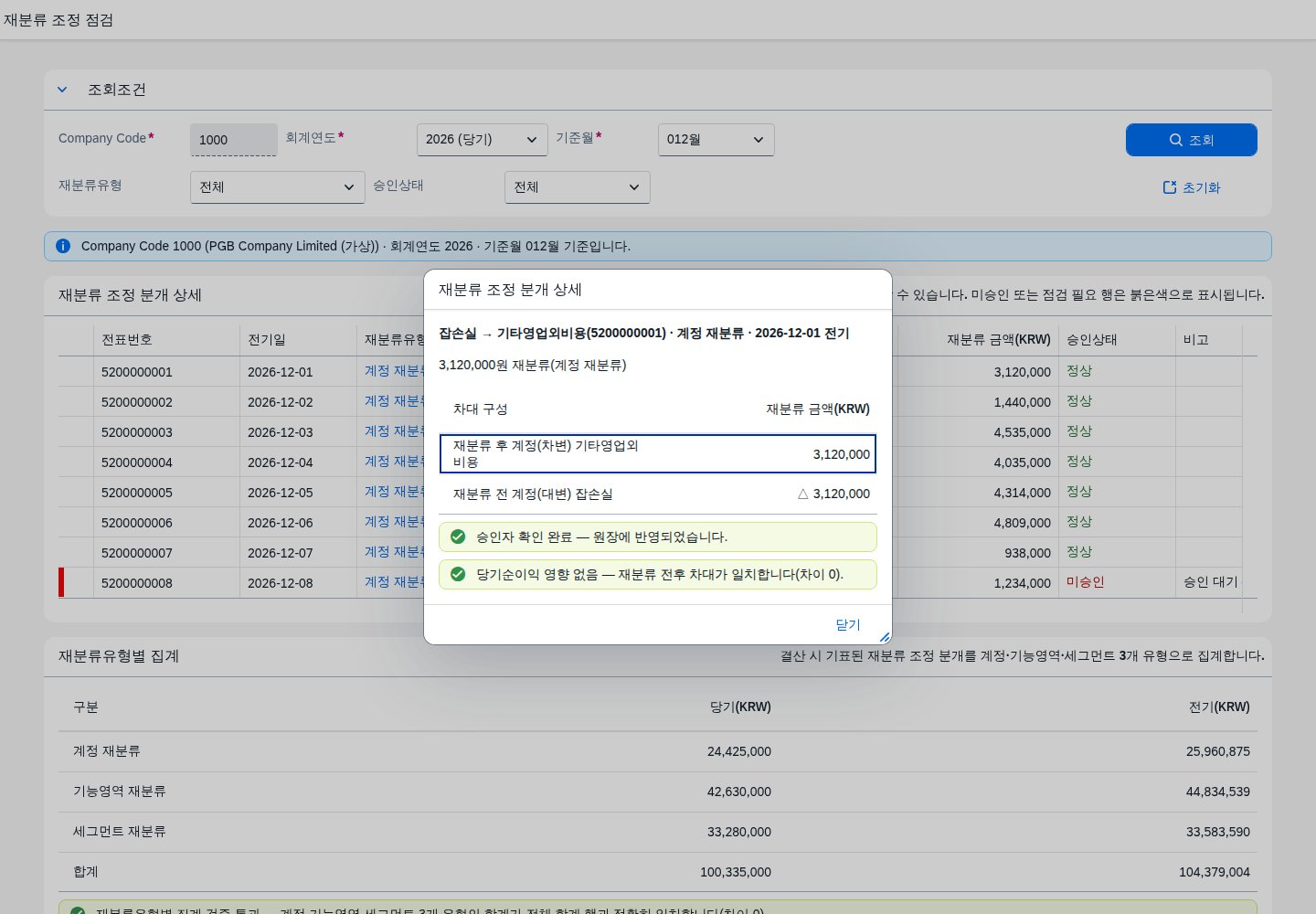Click the 계정 재분류 summary row label
1316x914 pixels.
pyautogui.click(x=107, y=751)
